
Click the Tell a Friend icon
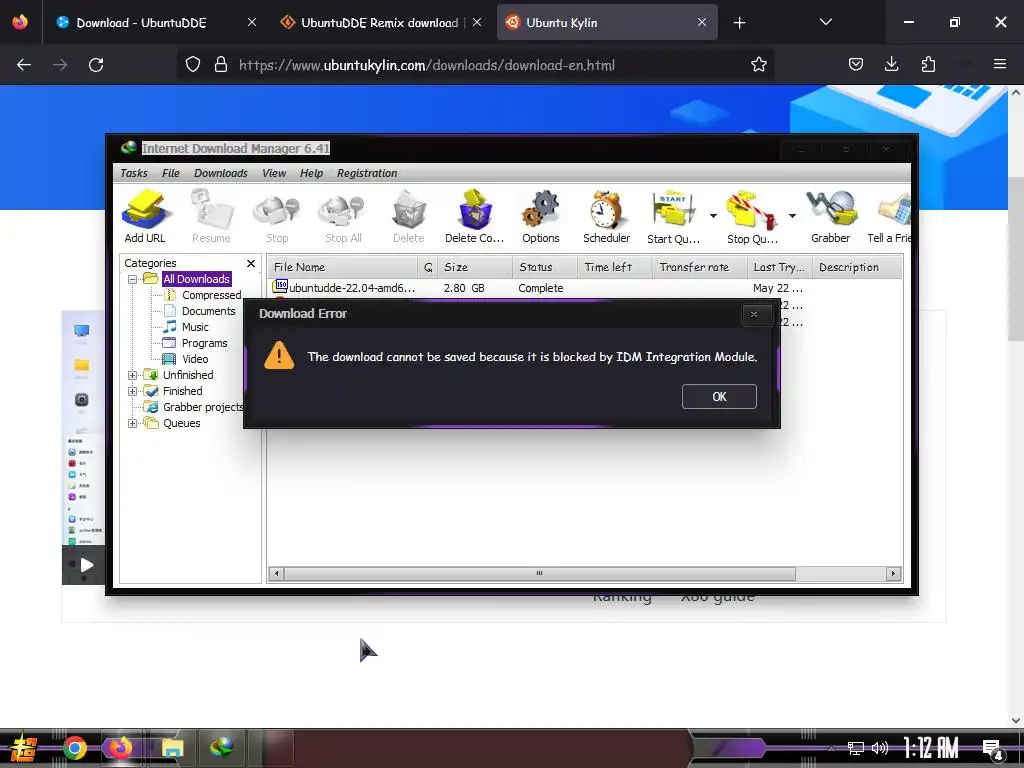pyautogui.click(x=889, y=217)
